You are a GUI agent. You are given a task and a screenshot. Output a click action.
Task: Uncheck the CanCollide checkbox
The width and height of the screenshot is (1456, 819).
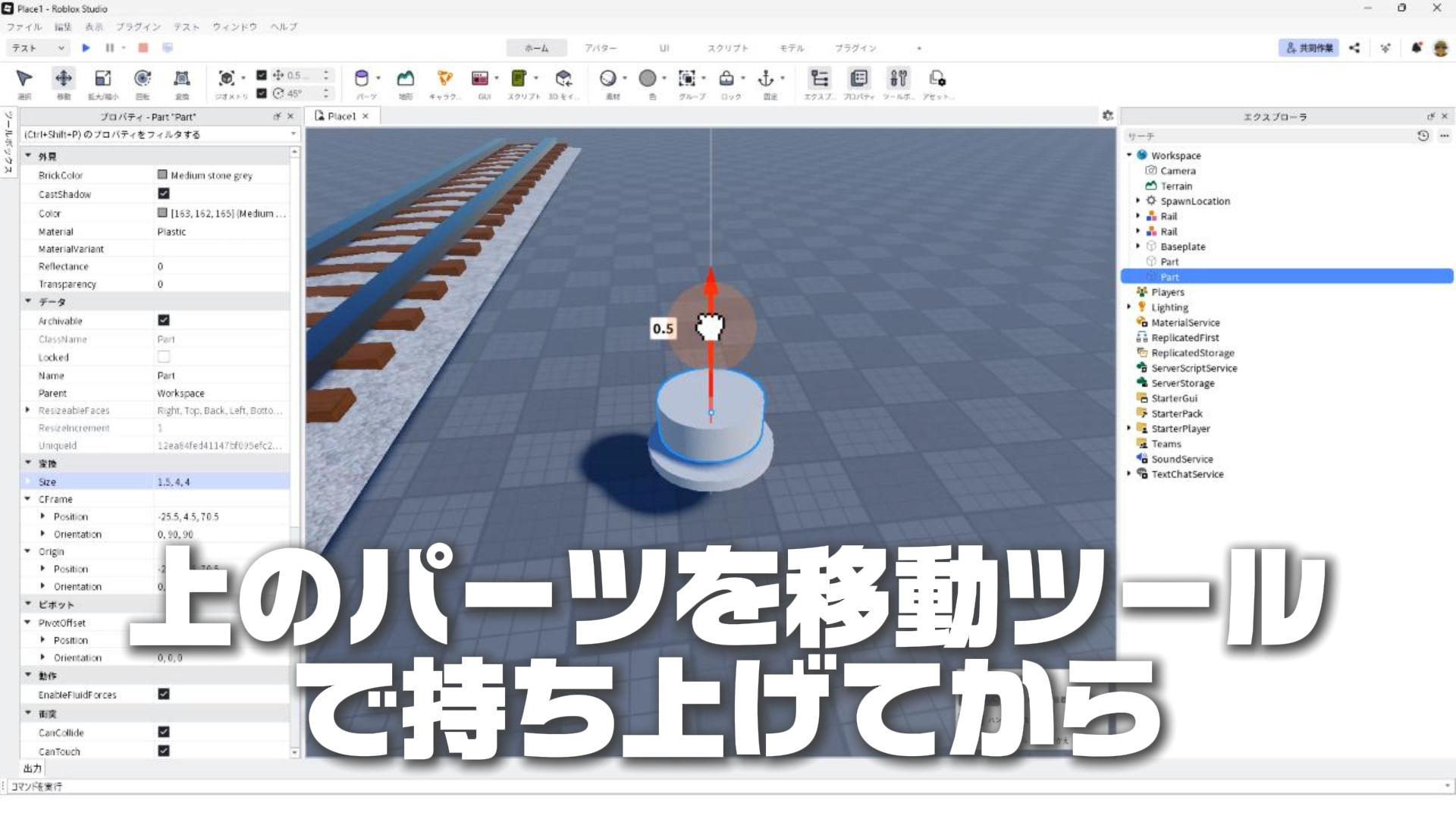(163, 733)
